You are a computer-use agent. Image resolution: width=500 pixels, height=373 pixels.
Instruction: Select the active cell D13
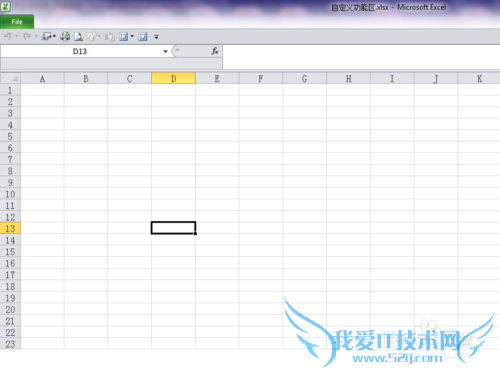[x=173, y=228]
